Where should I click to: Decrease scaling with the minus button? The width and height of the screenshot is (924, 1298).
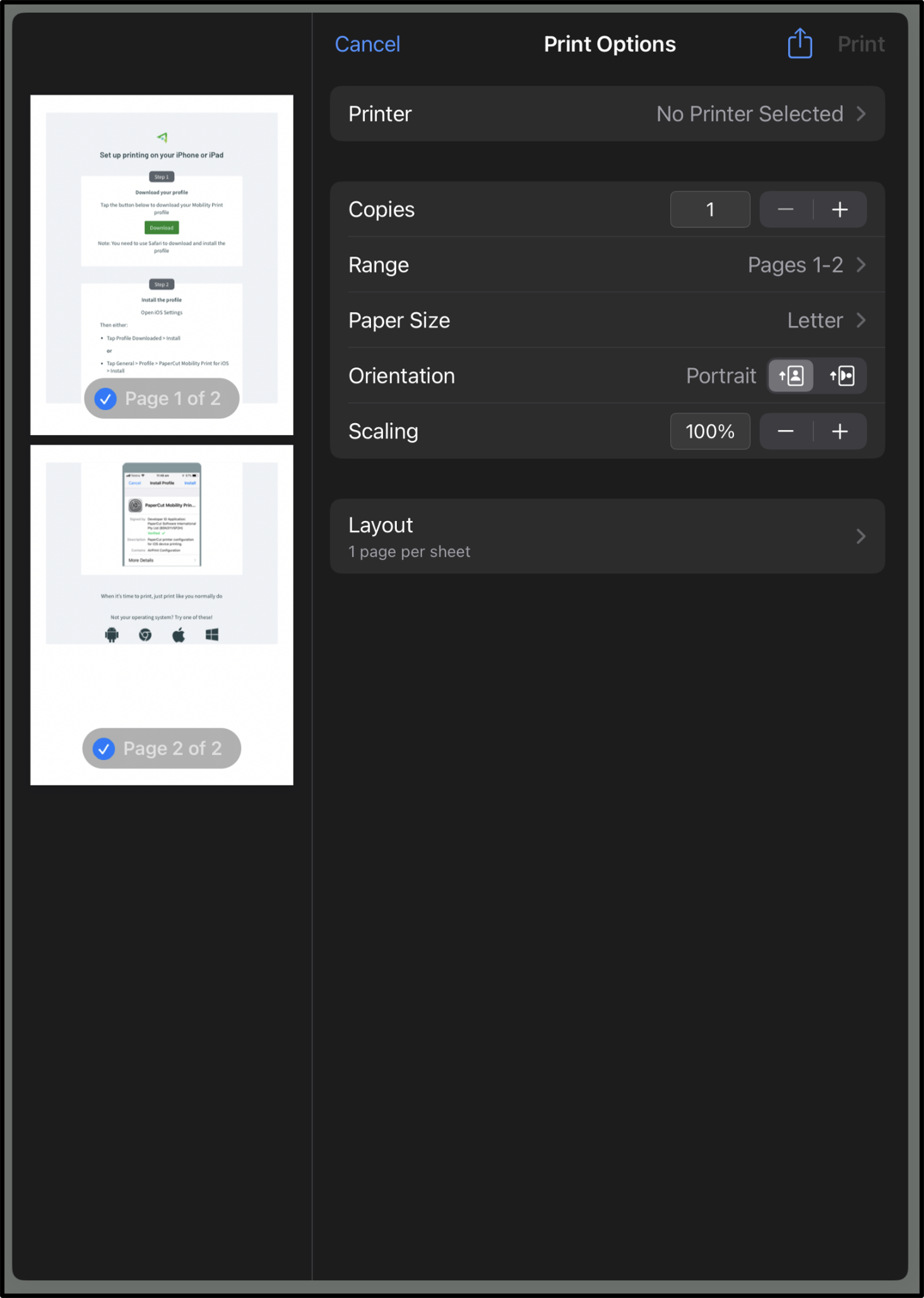tap(786, 431)
